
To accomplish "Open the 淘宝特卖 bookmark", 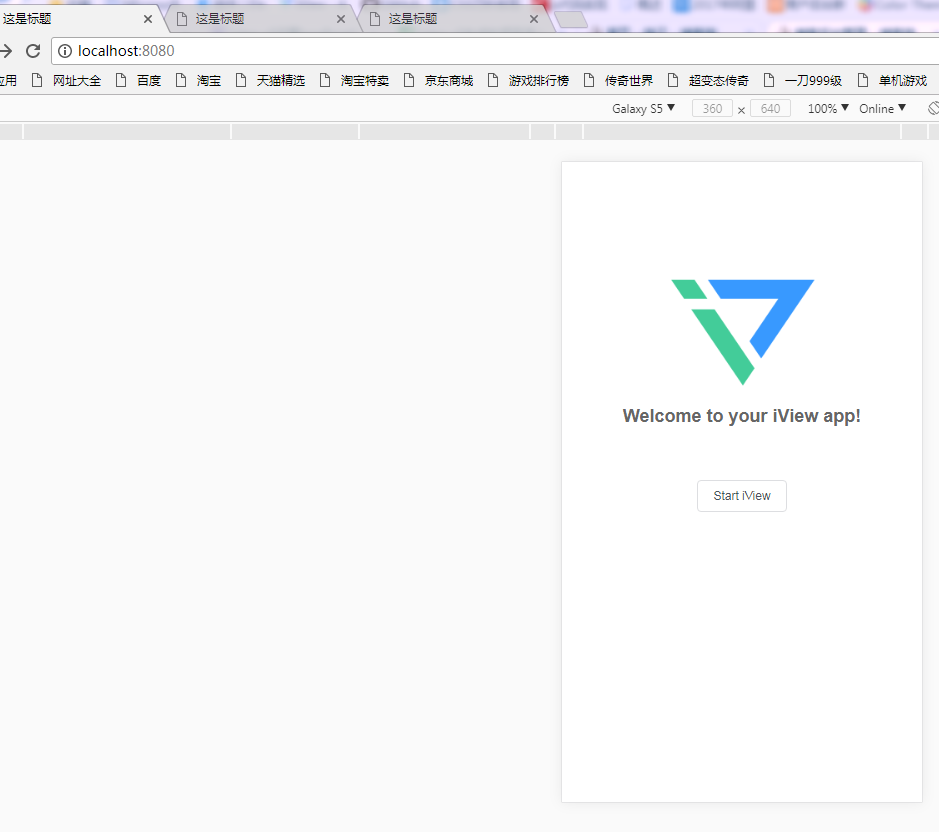I will click(354, 80).
